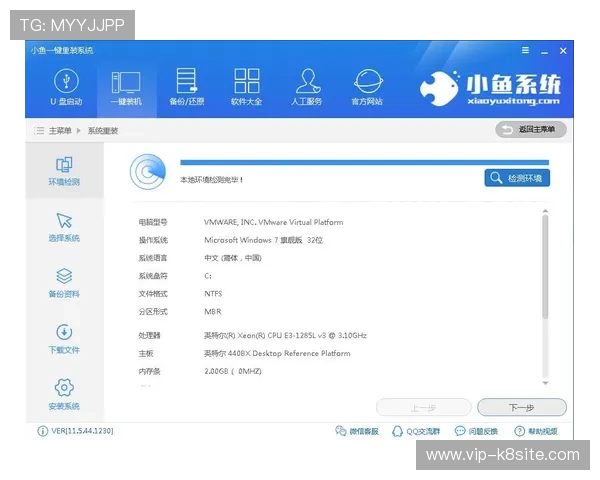This screenshot has height=480, width=600.
Task: Select the 一键装机 one-click install tab
Action: pos(126,88)
